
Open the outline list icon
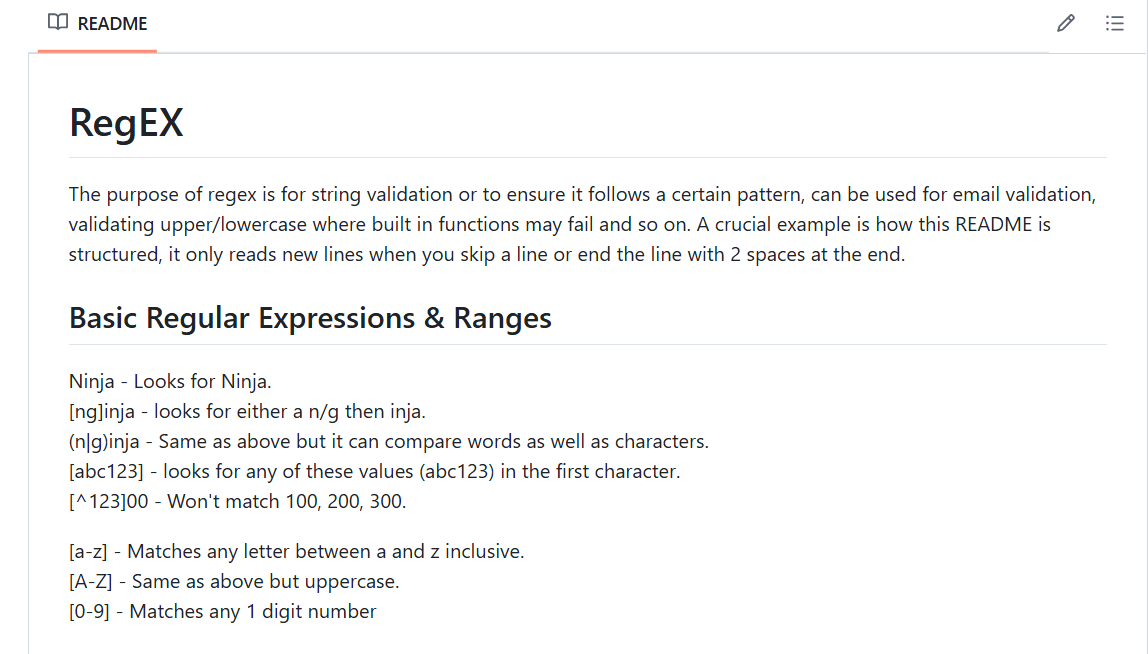point(1115,23)
